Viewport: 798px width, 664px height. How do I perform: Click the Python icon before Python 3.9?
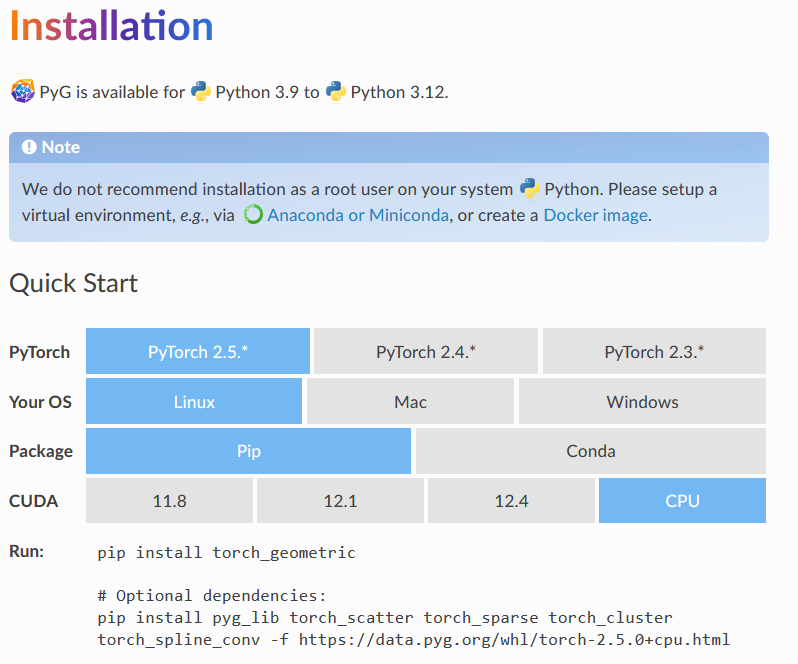(x=201, y=92)
